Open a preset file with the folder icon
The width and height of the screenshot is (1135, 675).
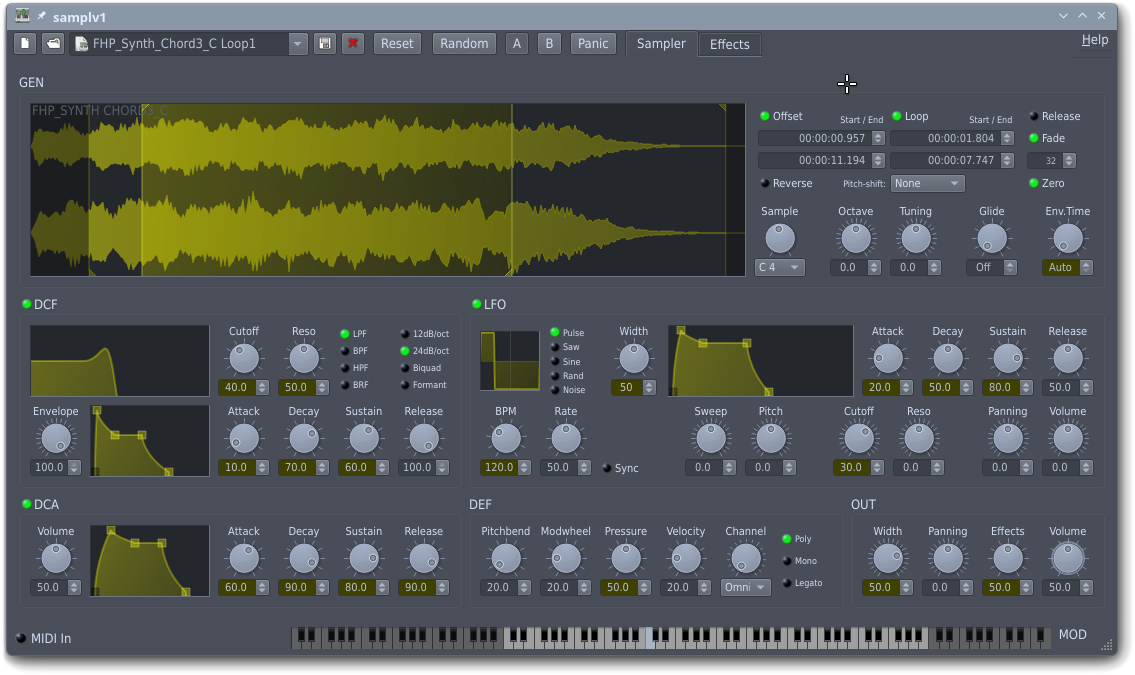click(54, 43)
